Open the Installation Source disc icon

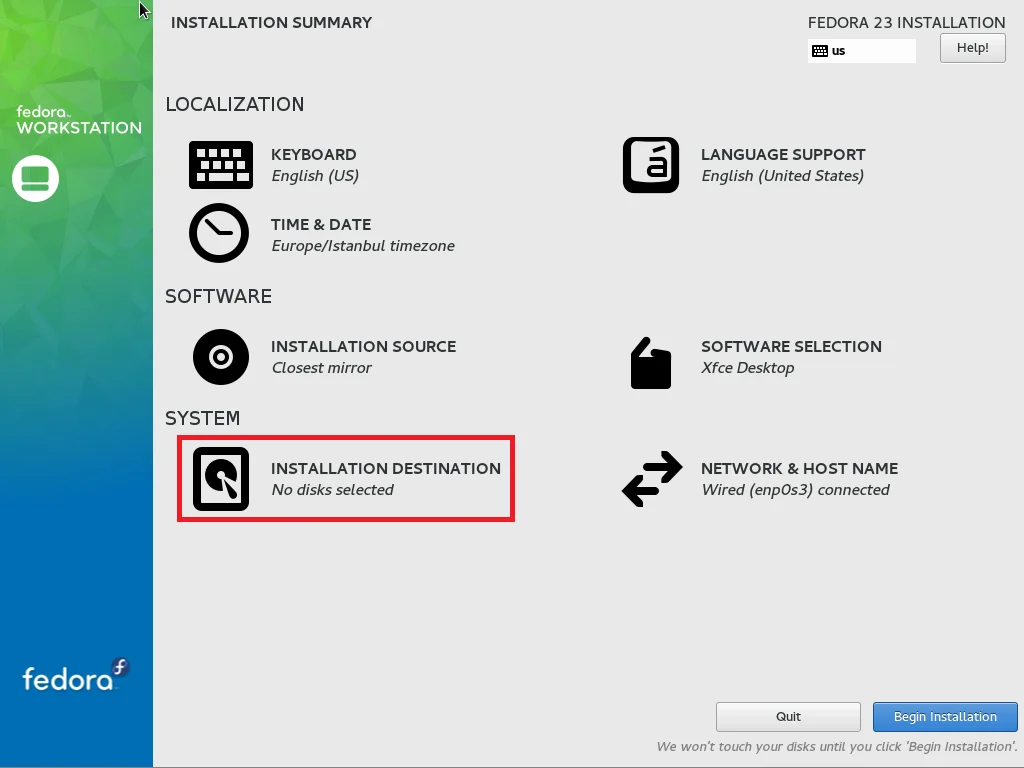pyautogui.click(x=221, y=357)
